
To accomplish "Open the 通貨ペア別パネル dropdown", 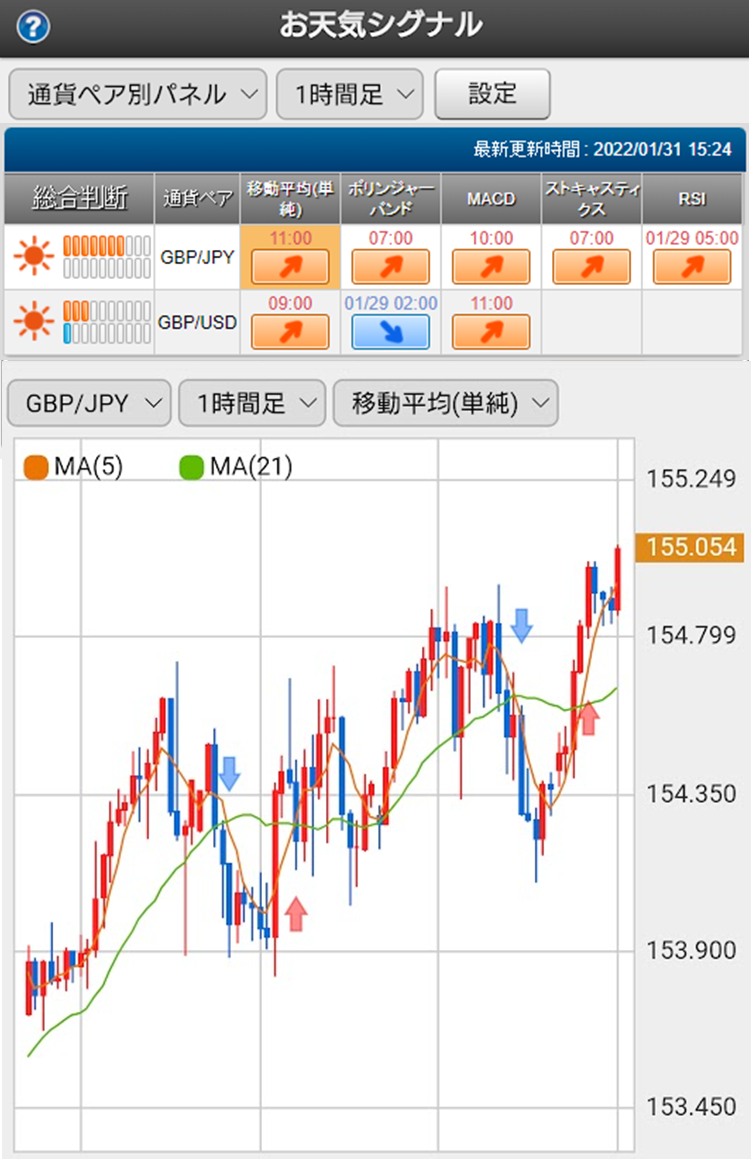I will pyautogui.click(x=137, y=94).
